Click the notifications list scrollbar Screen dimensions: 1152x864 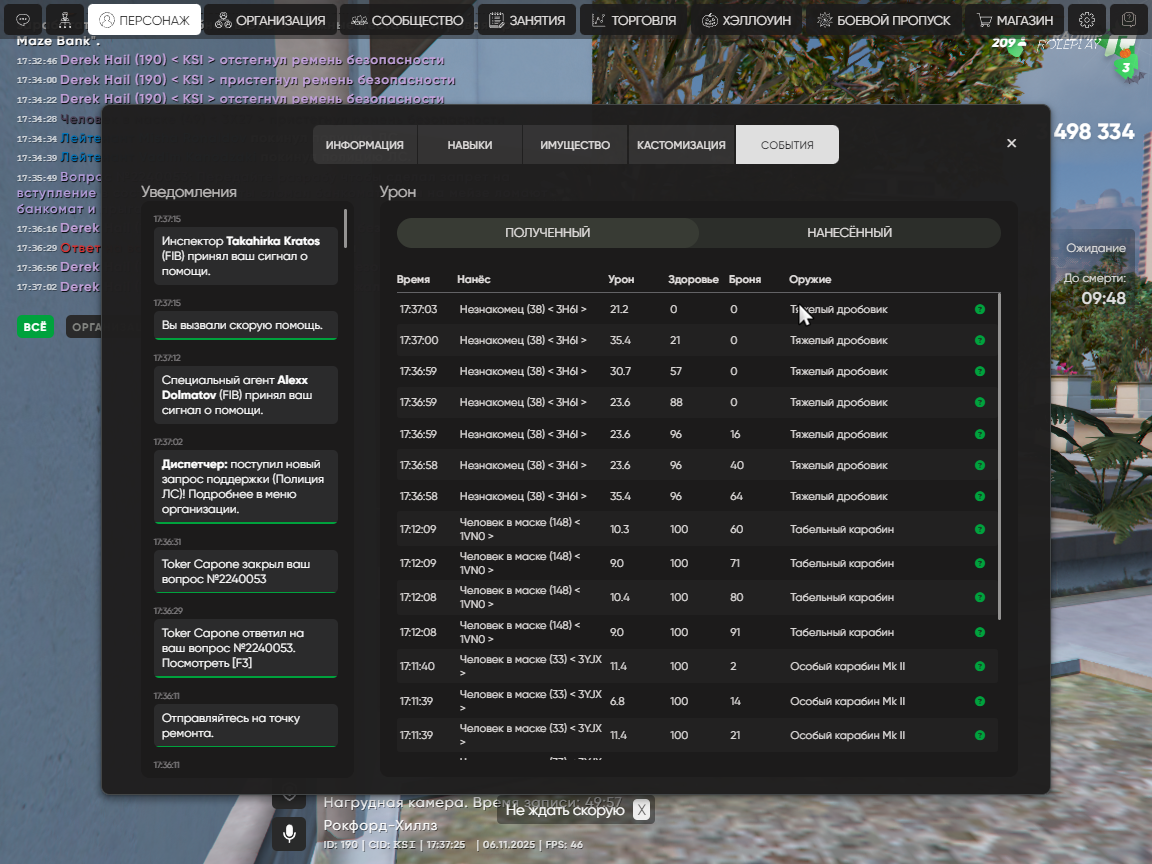coord(345,228)
